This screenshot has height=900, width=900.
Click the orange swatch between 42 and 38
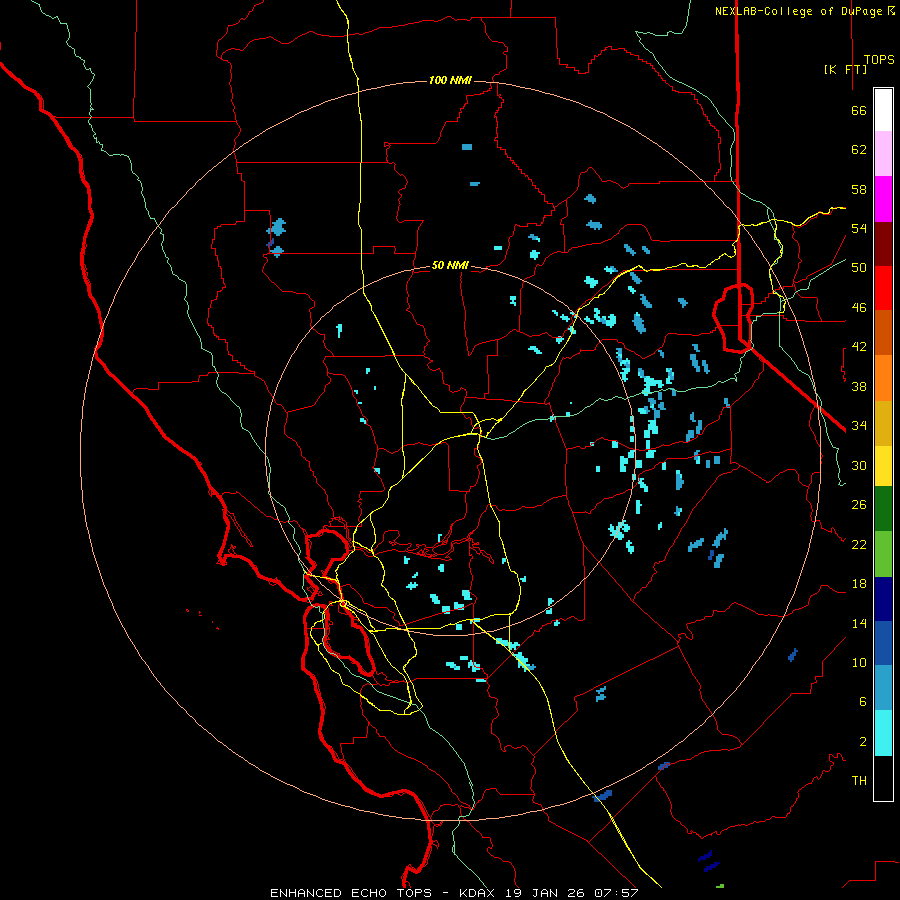coord(883,378)
